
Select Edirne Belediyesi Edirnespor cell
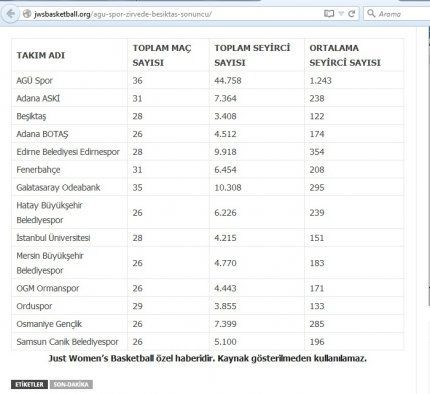[x=68, y=152]
